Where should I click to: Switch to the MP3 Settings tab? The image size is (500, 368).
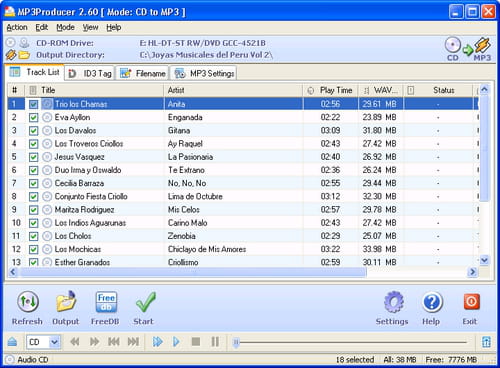(205, 73)
